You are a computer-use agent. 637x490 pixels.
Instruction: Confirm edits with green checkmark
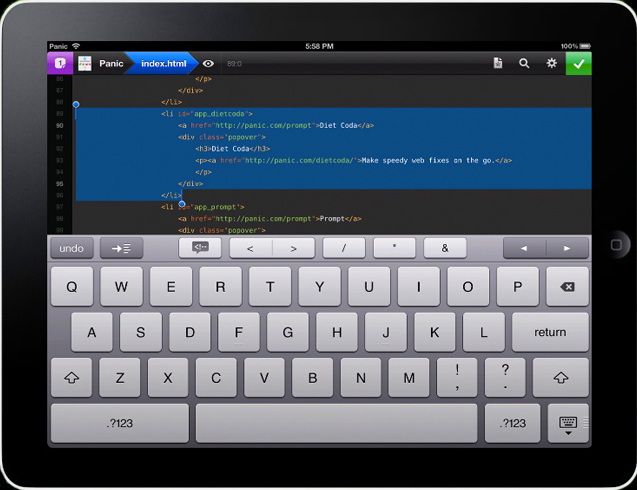coord(578,63)
